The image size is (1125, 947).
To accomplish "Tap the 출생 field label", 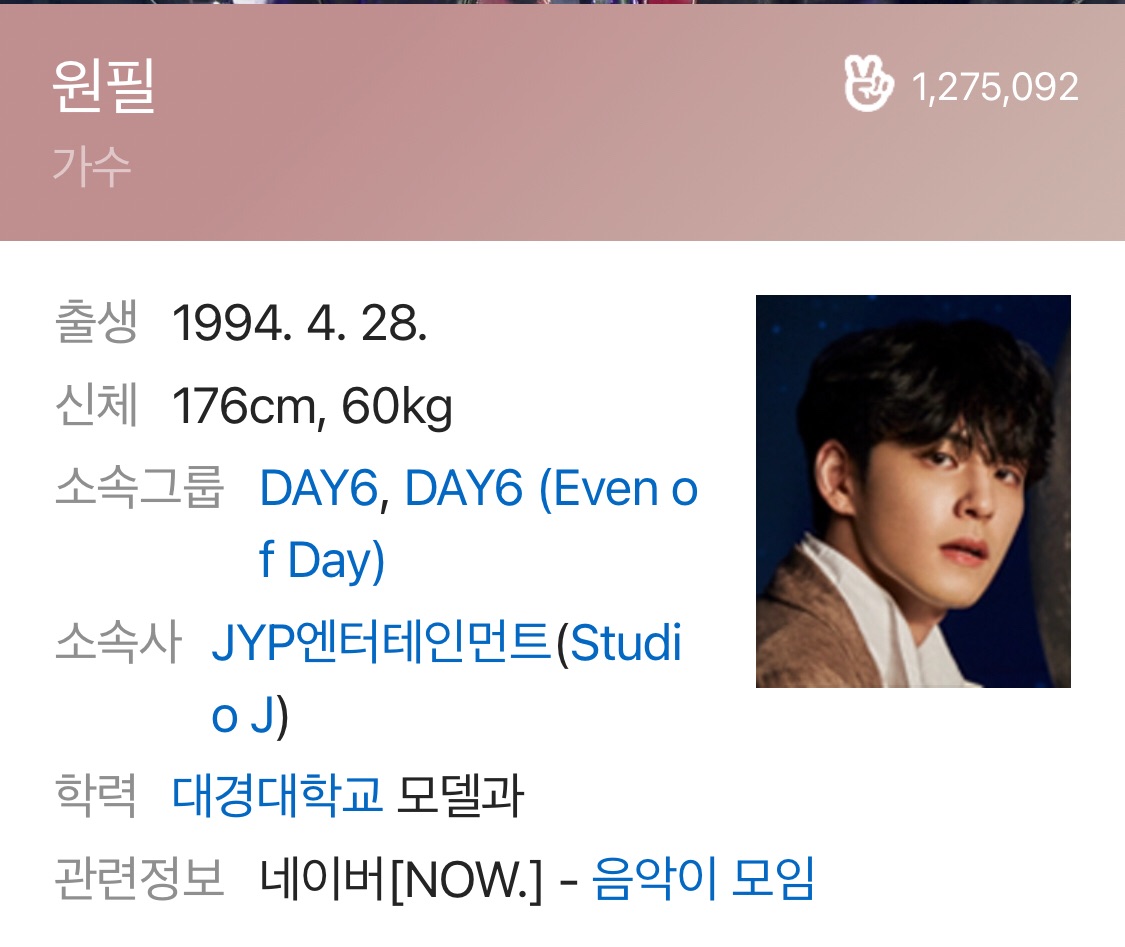I will [x=96, y=322].
